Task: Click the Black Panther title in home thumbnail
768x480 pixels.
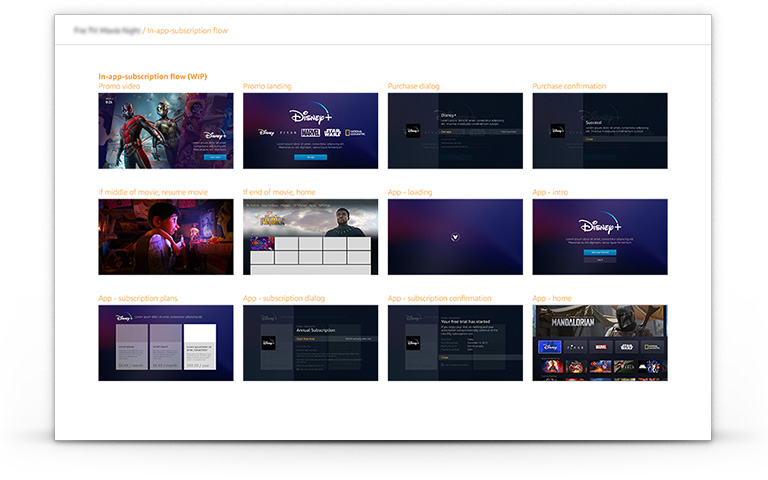Action: coord(272,220)
